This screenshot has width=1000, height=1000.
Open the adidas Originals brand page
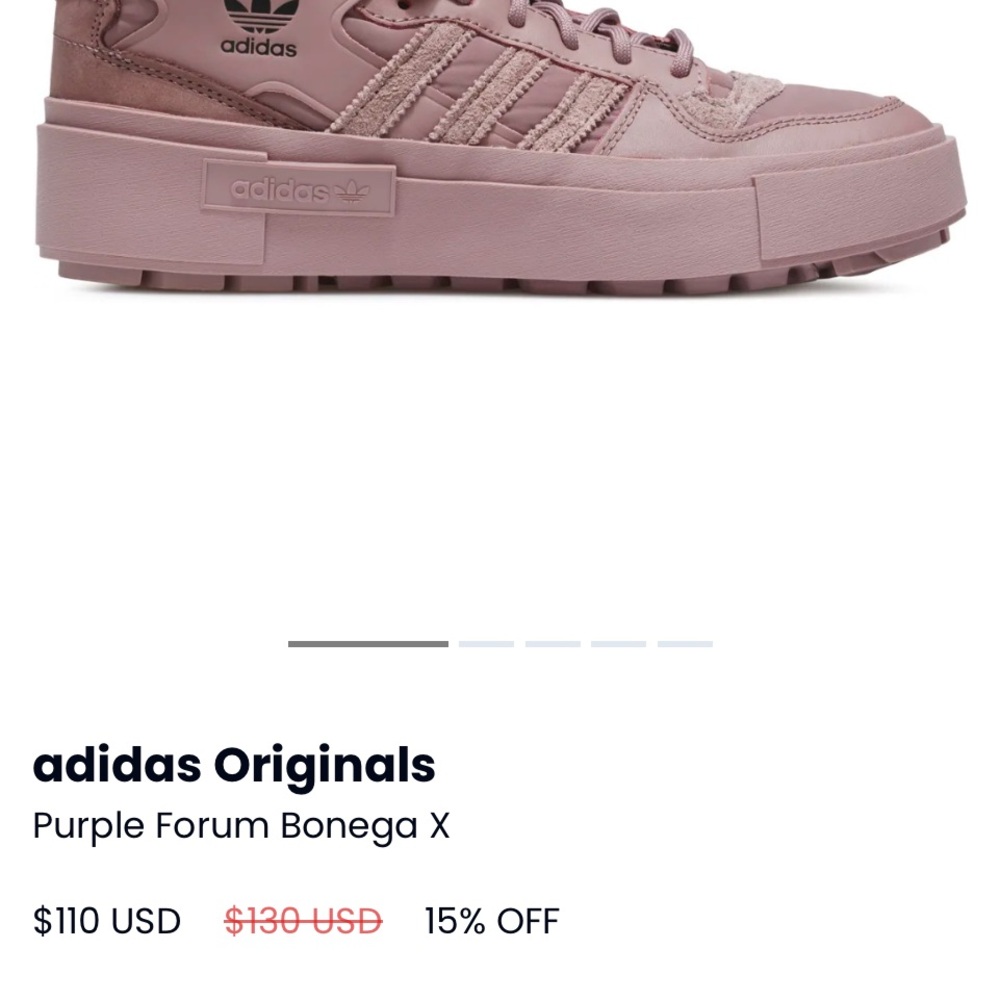click(236, 765)
